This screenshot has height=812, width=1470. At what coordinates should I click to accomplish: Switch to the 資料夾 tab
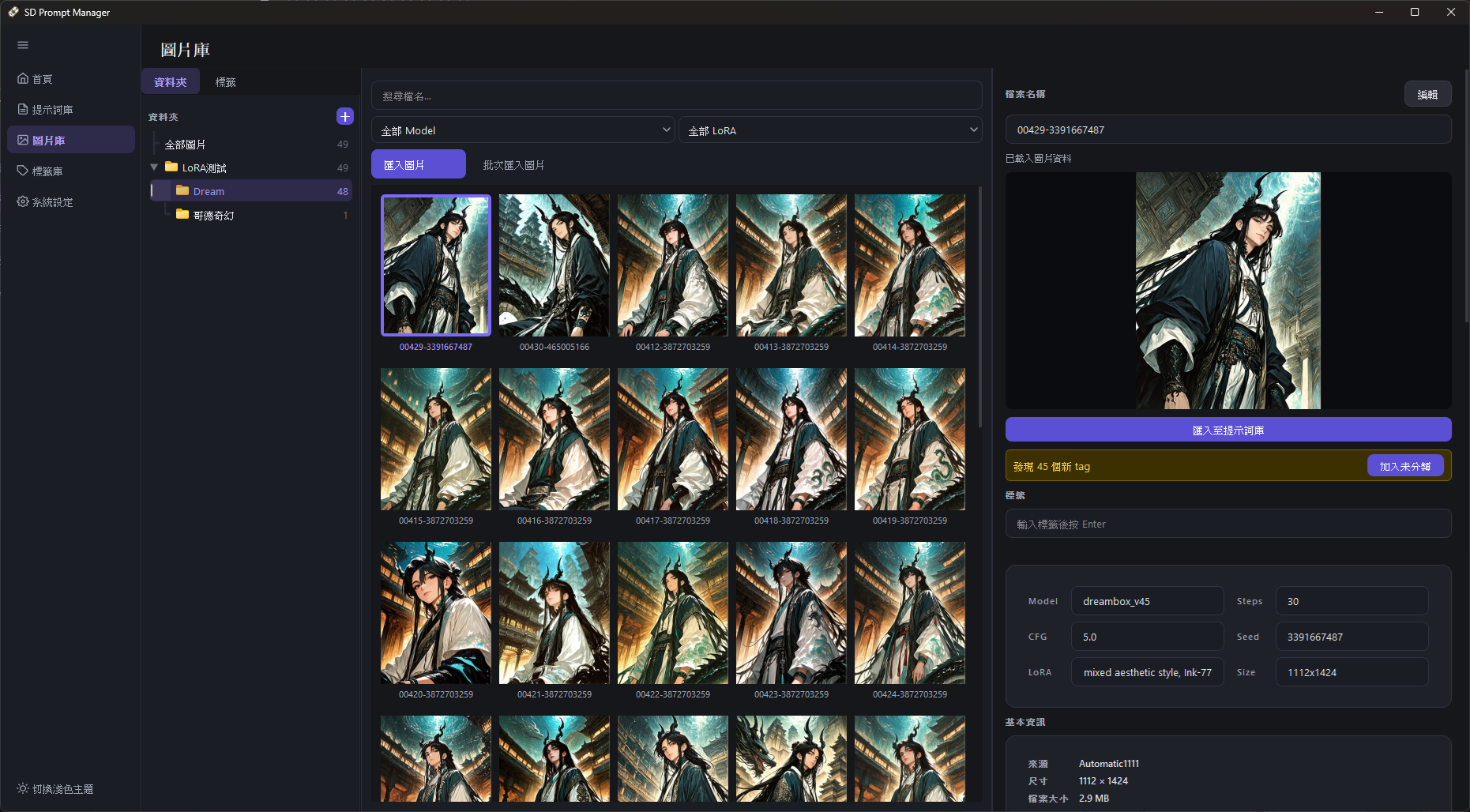pos(171,82)
